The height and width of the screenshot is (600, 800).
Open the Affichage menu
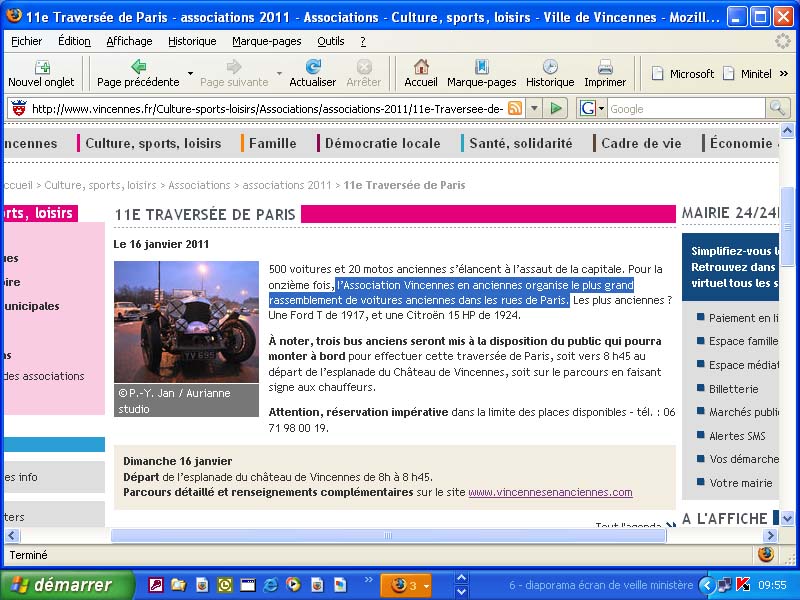pyautogui.click(x=129, y=41)
